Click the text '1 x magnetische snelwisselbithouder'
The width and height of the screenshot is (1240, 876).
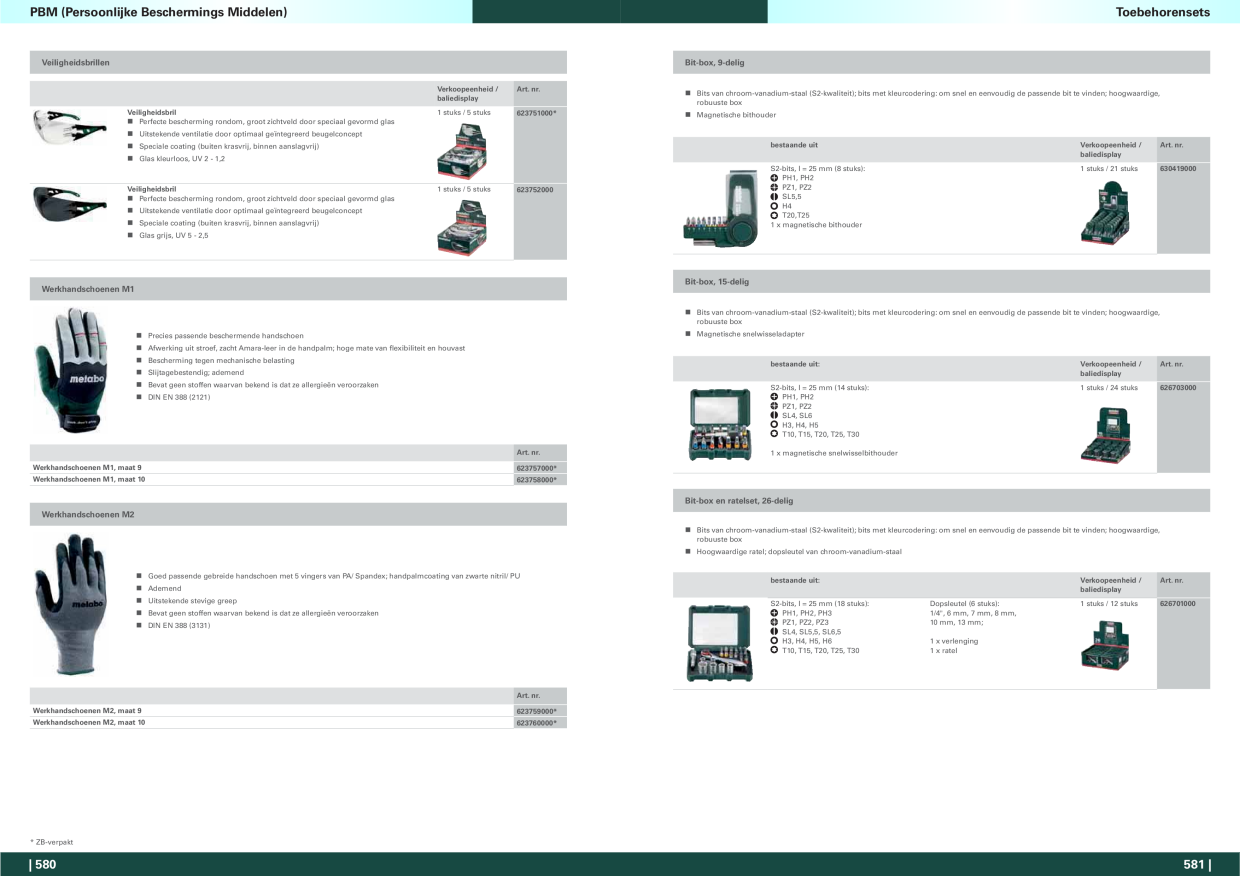pyautogui.click(x=834, y=453)
